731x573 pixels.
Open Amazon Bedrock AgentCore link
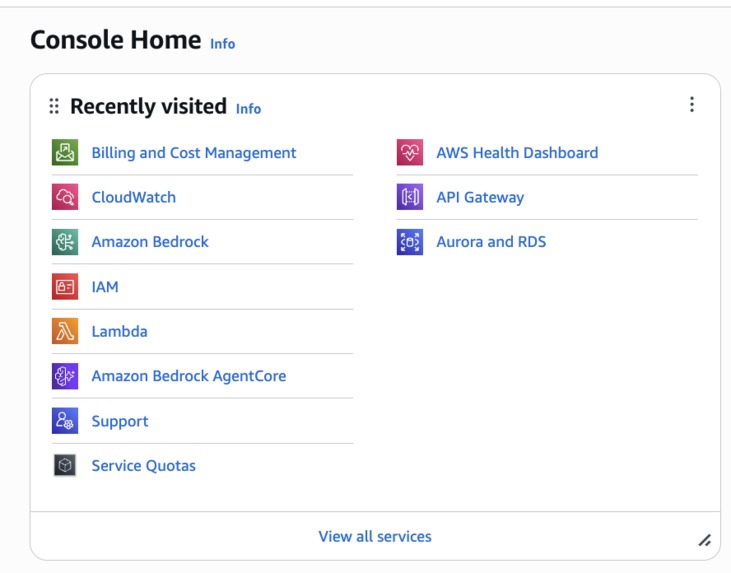point(189,376)
